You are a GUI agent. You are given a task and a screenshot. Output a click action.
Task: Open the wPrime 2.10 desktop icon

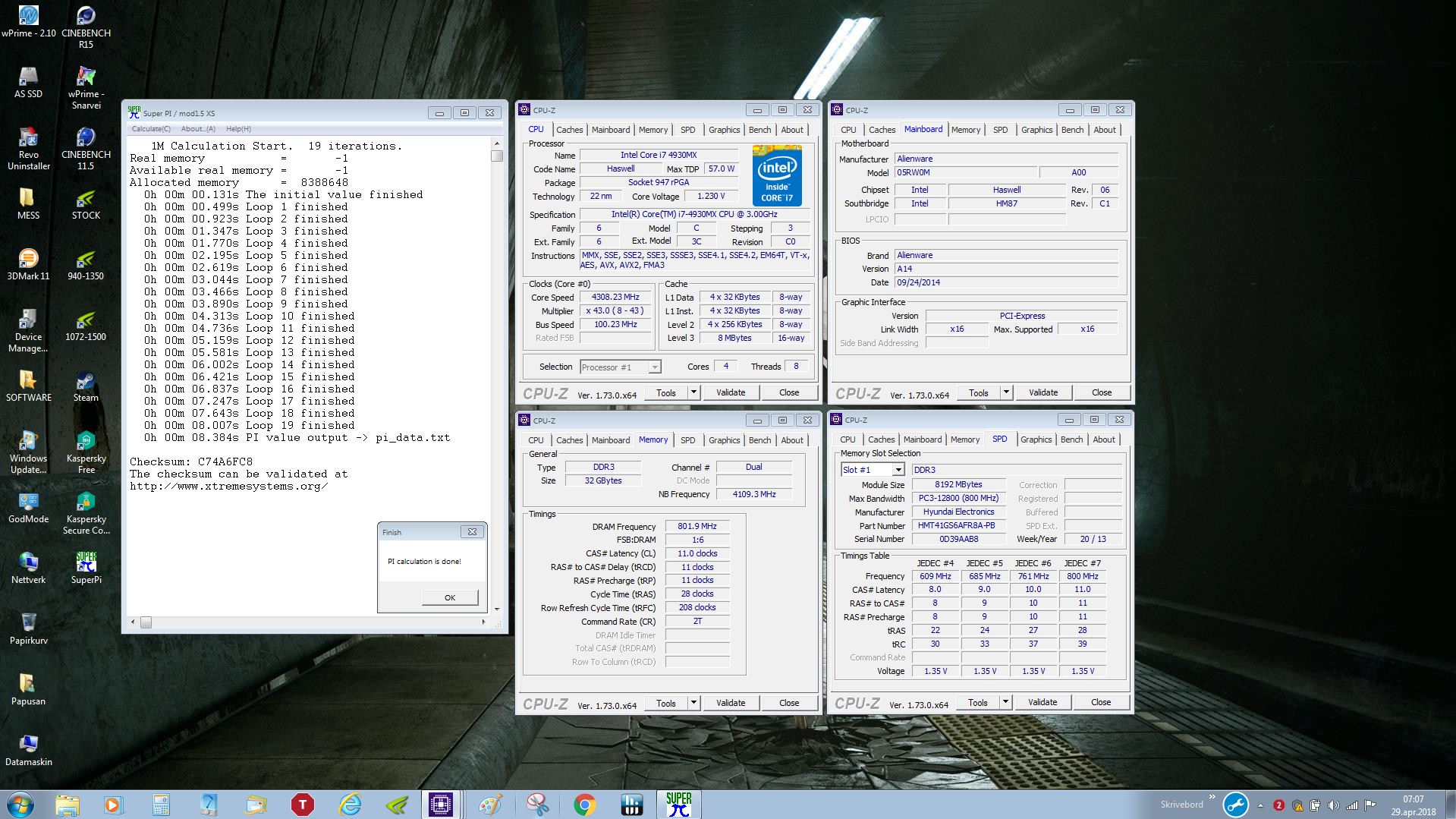point(28,21)
